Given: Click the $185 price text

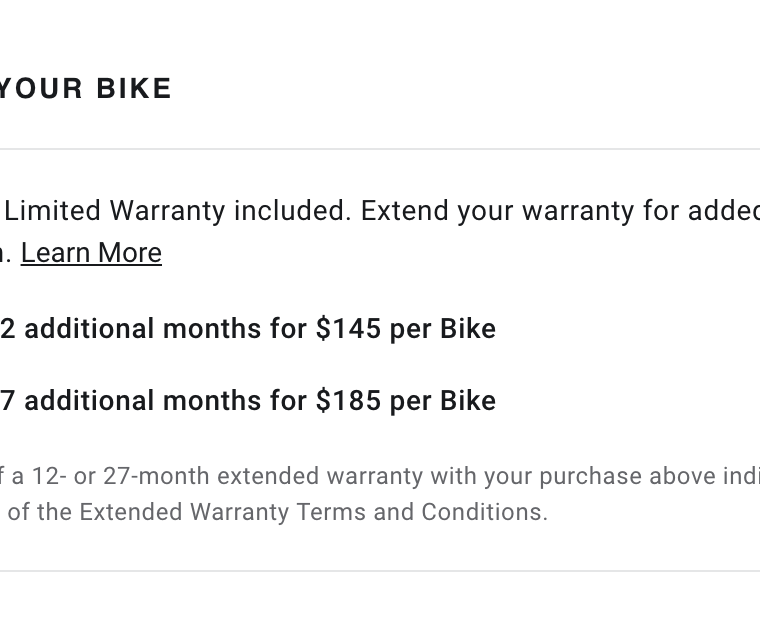Looking at the screenshot, I should click(x=348, y=401).
